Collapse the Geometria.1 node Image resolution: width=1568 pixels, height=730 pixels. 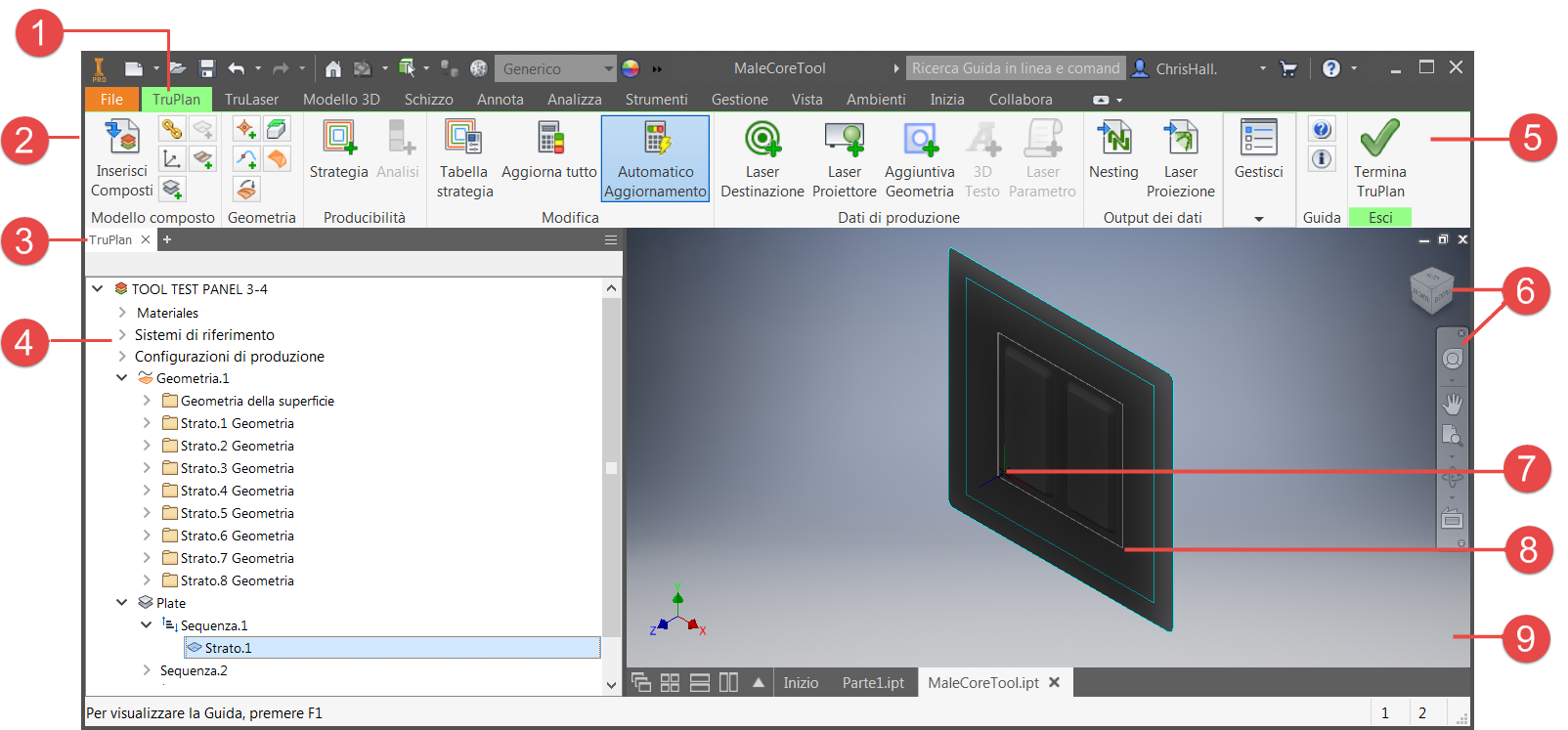tap(122, 378)
